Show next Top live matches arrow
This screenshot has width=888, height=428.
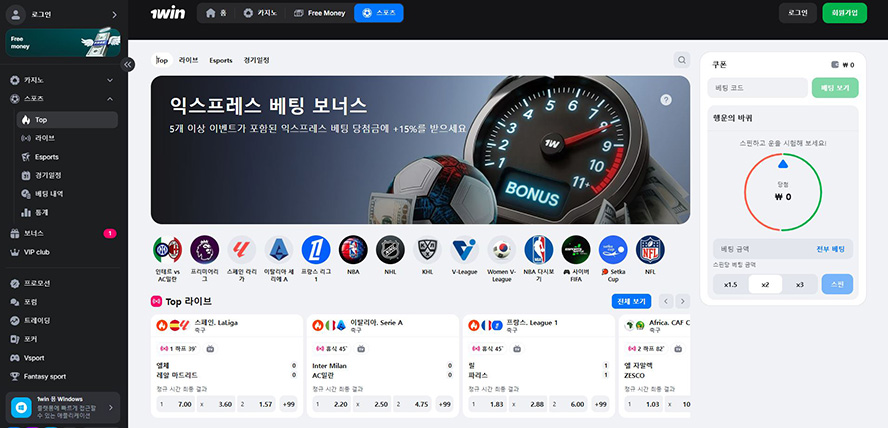(x=683, y=301)
